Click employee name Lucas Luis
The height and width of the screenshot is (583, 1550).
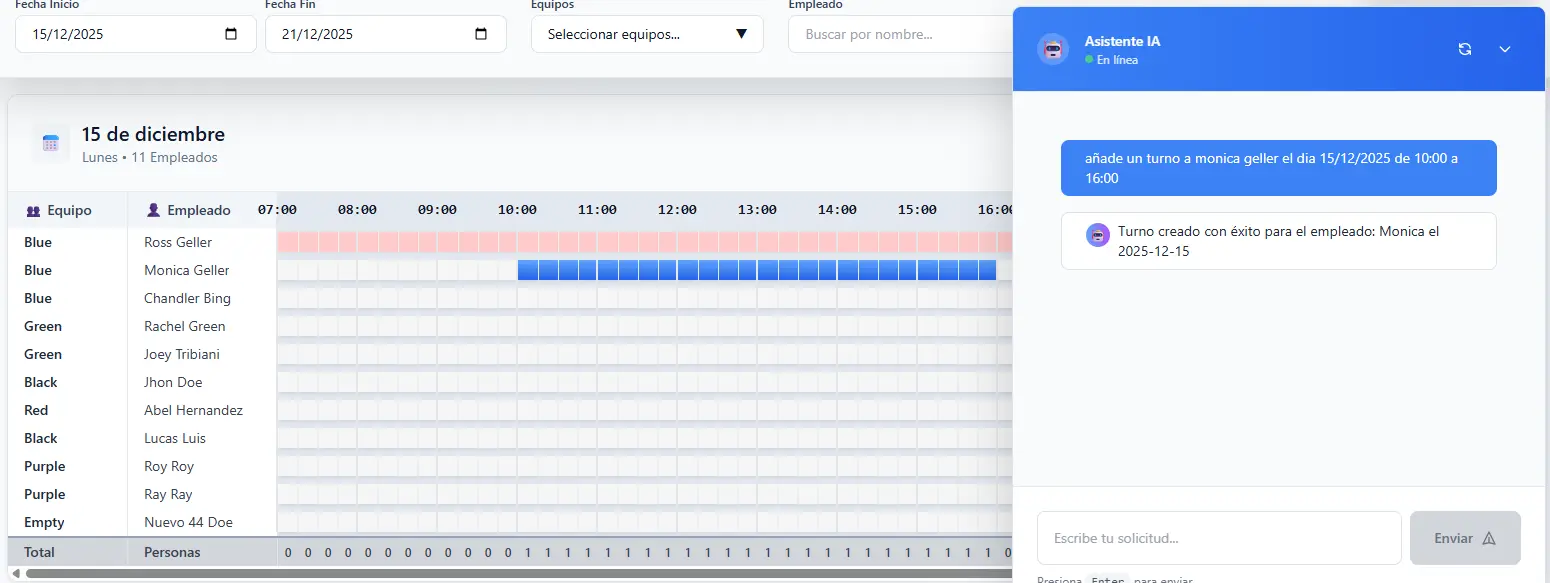tap(175, 438)
